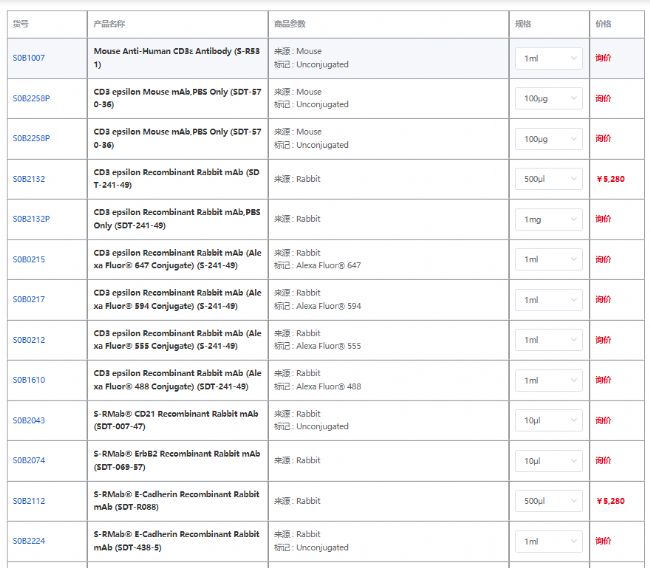Expand the 1mg specification dropdown

(549, 219)
